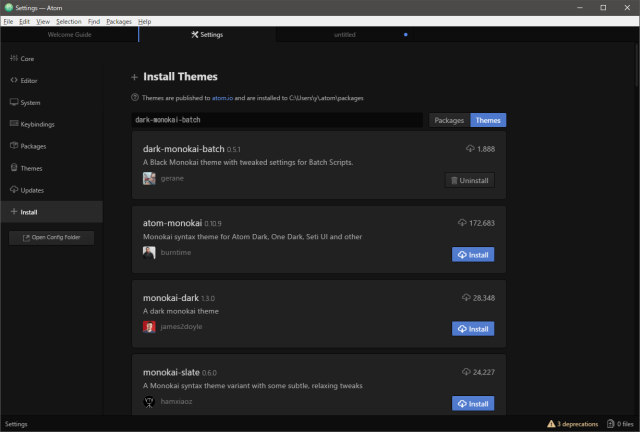This screenshot has width=640, height=432.
Task: Maximize the Atom window
Action: [603, 7]
